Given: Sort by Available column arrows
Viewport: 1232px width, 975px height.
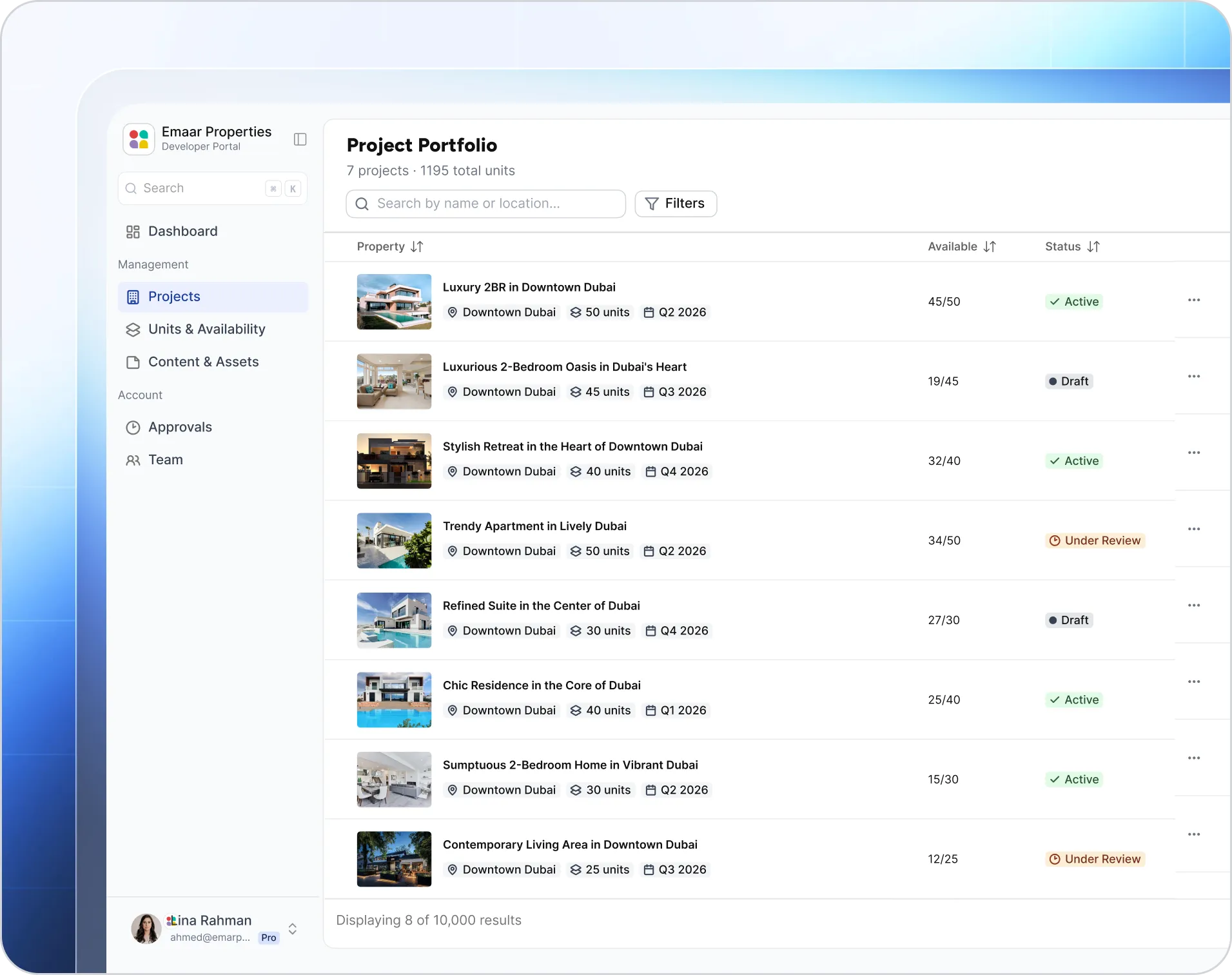Looking at the screenshot, I should 990,247.
